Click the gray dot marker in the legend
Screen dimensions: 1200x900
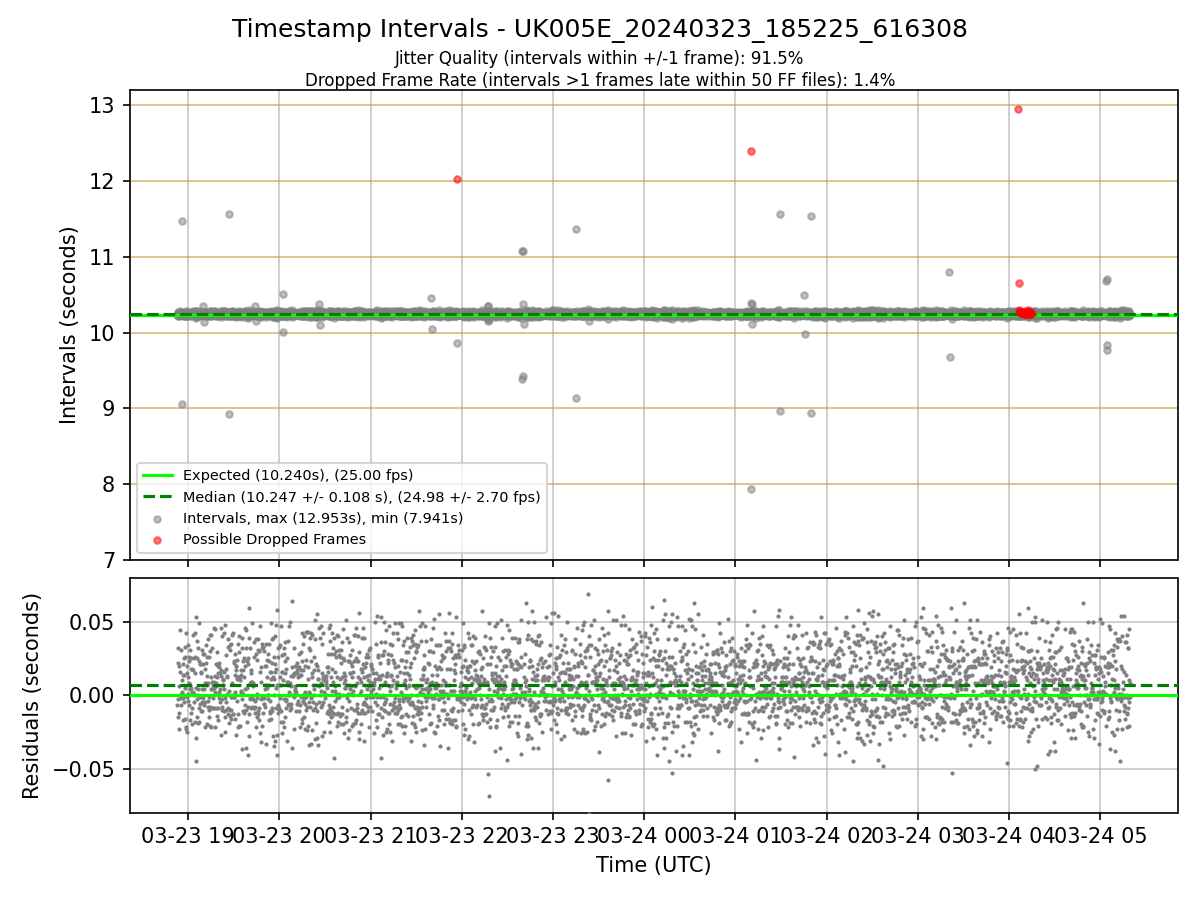click(158, 518)
